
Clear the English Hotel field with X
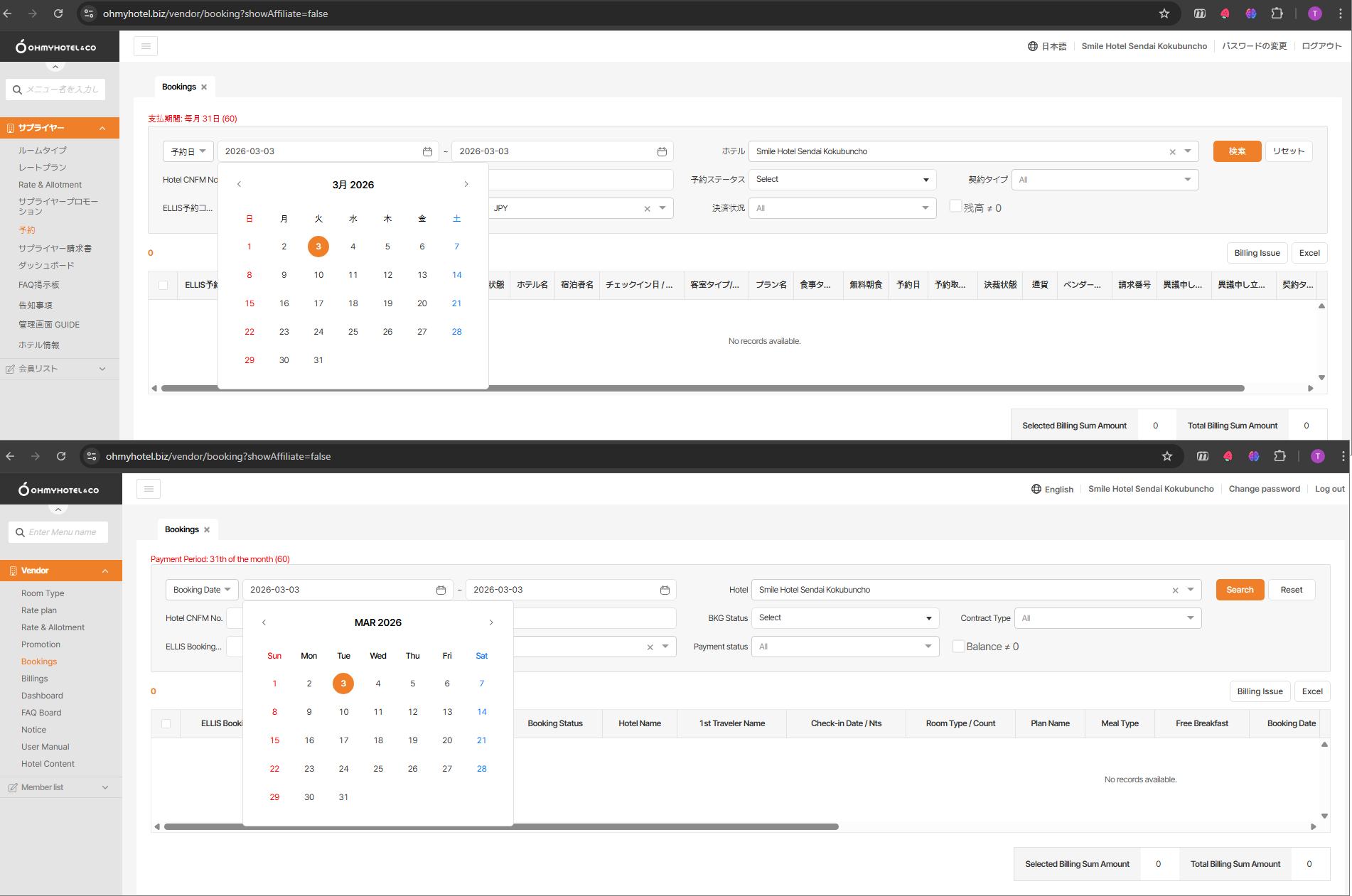1175,590
